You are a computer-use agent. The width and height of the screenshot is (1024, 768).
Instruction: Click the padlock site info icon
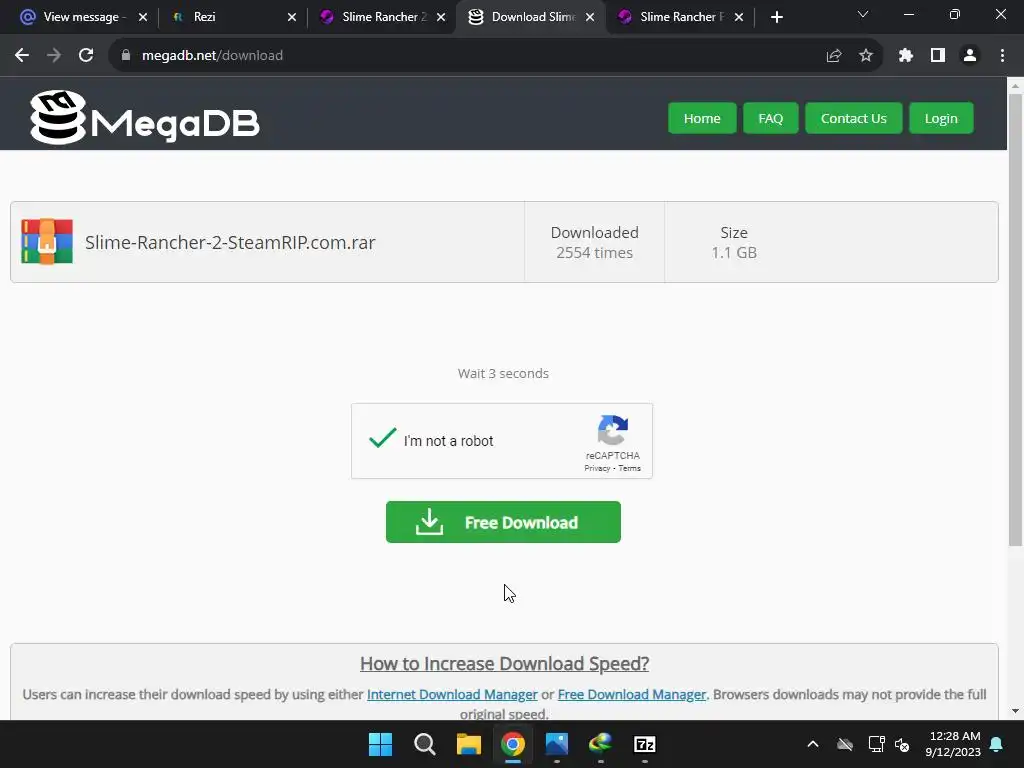126,56
